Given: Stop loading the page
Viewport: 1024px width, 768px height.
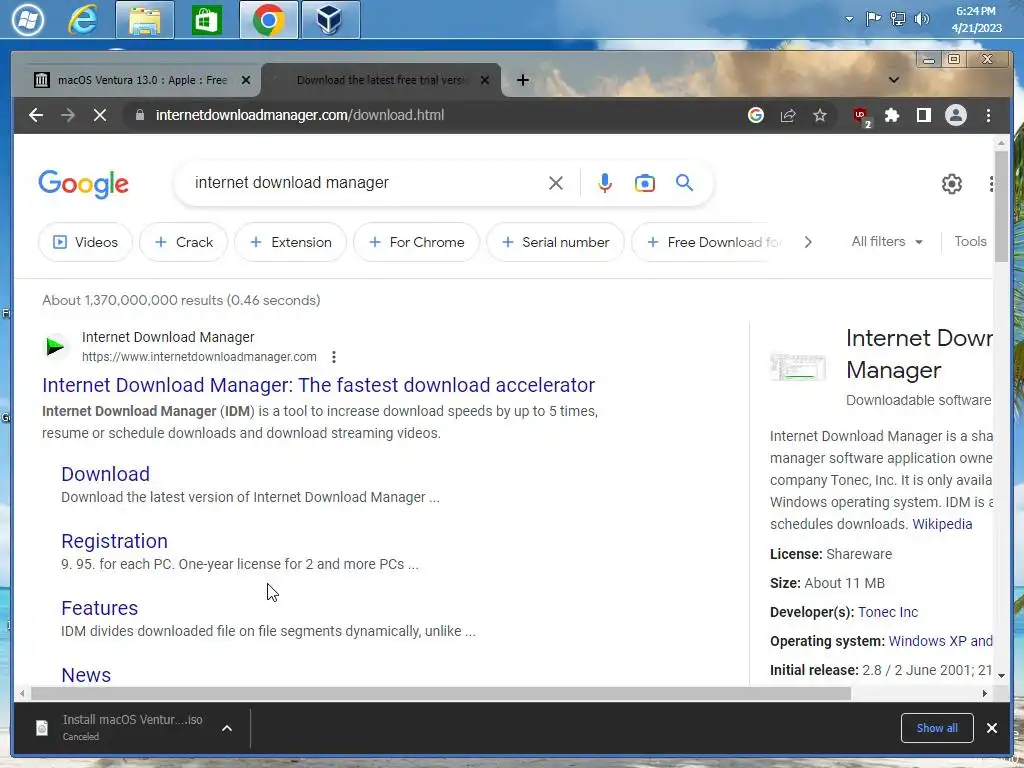Looking at the screenshot, I should coord(100,116).
